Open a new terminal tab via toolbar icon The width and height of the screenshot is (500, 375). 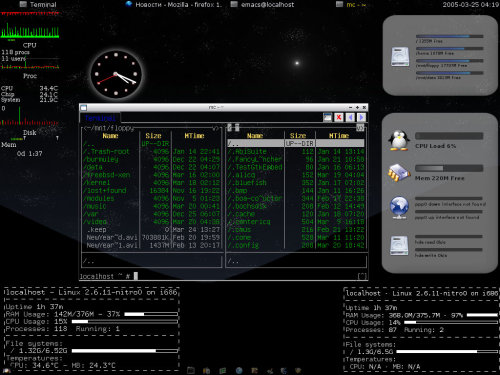[x=328, y=117]
